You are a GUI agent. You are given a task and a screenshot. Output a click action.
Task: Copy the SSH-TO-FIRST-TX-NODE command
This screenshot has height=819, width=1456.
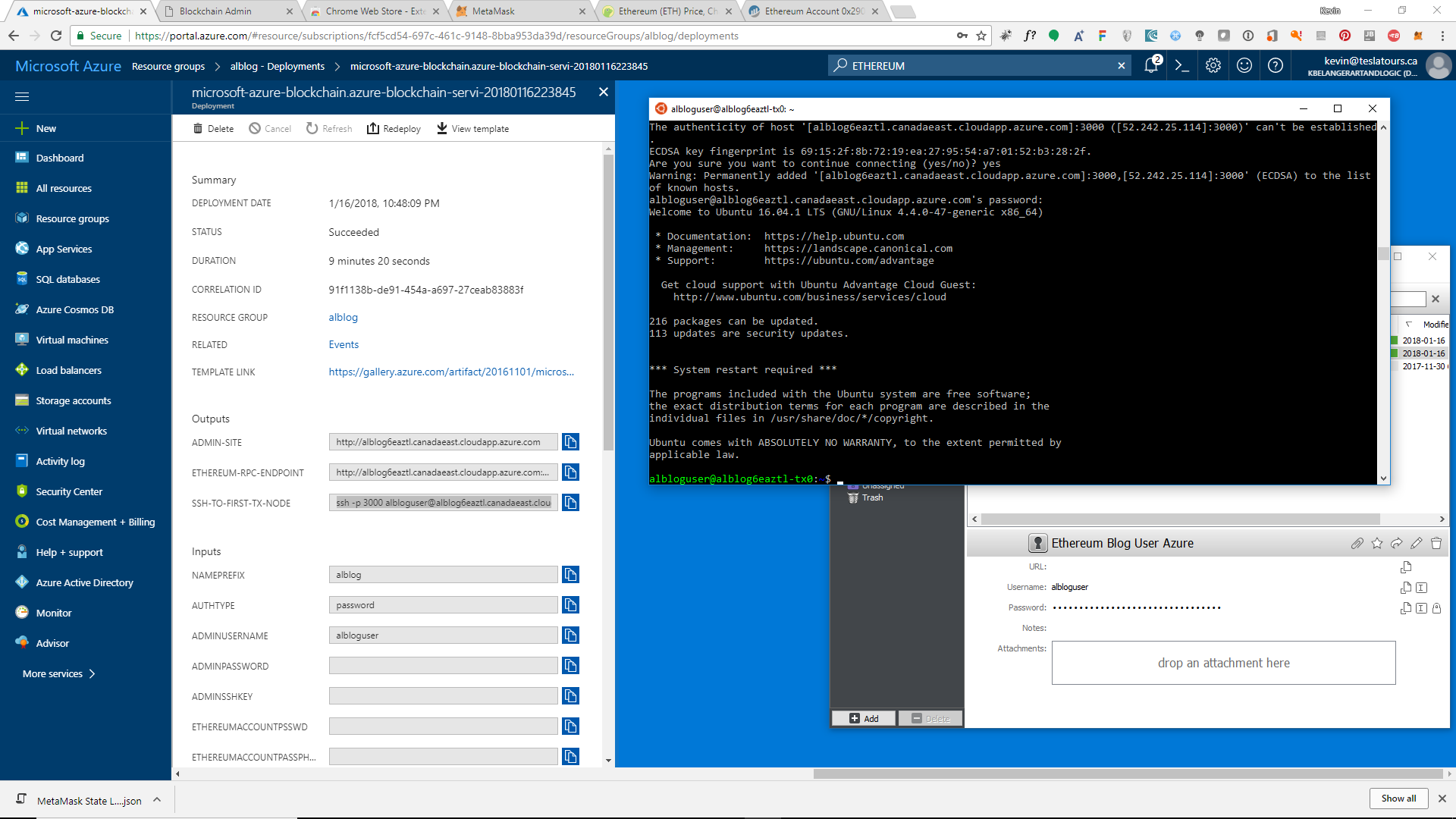571,502
